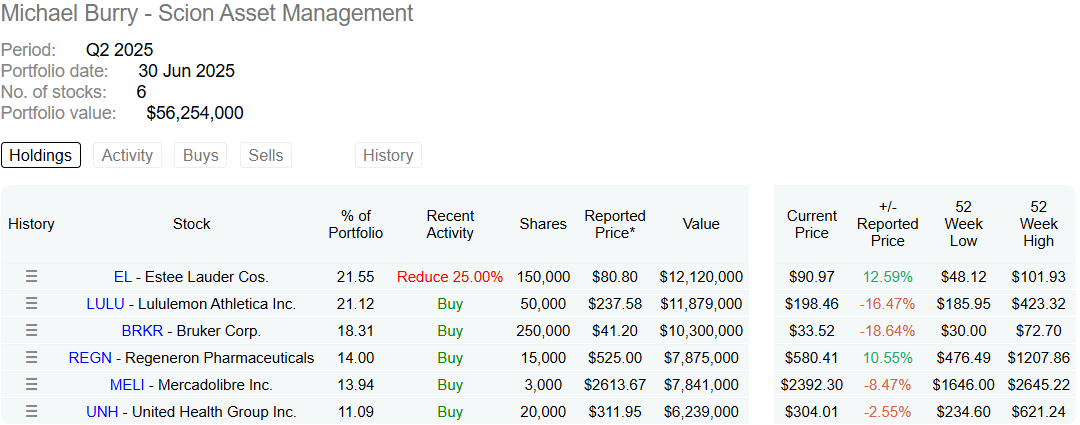The height and width of the screenshot is (425, 1080).
Task: Open history icon for Regeneron row
Action: pos(31,357)
